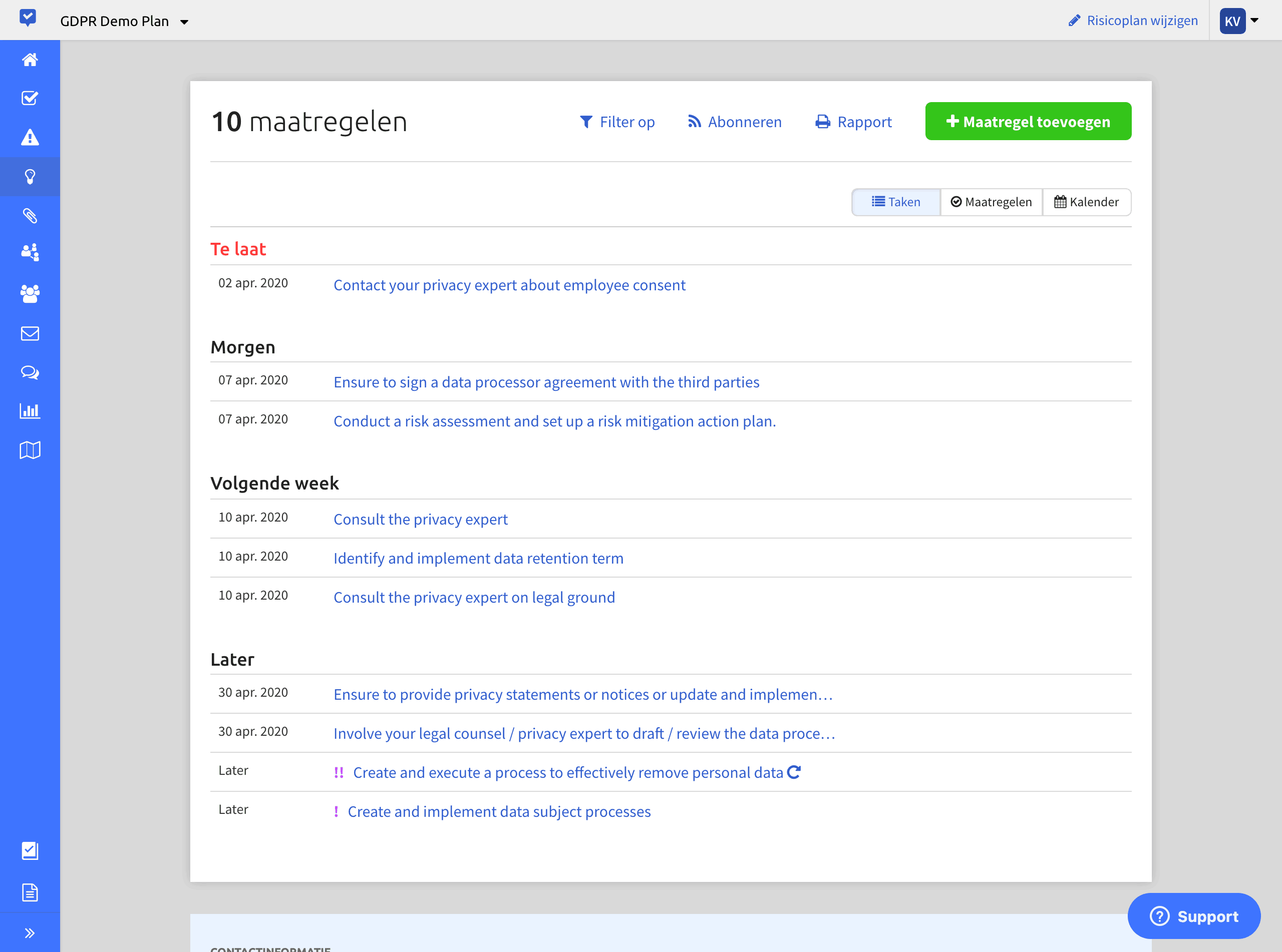This screenshot has width=1282, height=952.
Task: Open the measures lightbulb icon
Action: point(30,176)
